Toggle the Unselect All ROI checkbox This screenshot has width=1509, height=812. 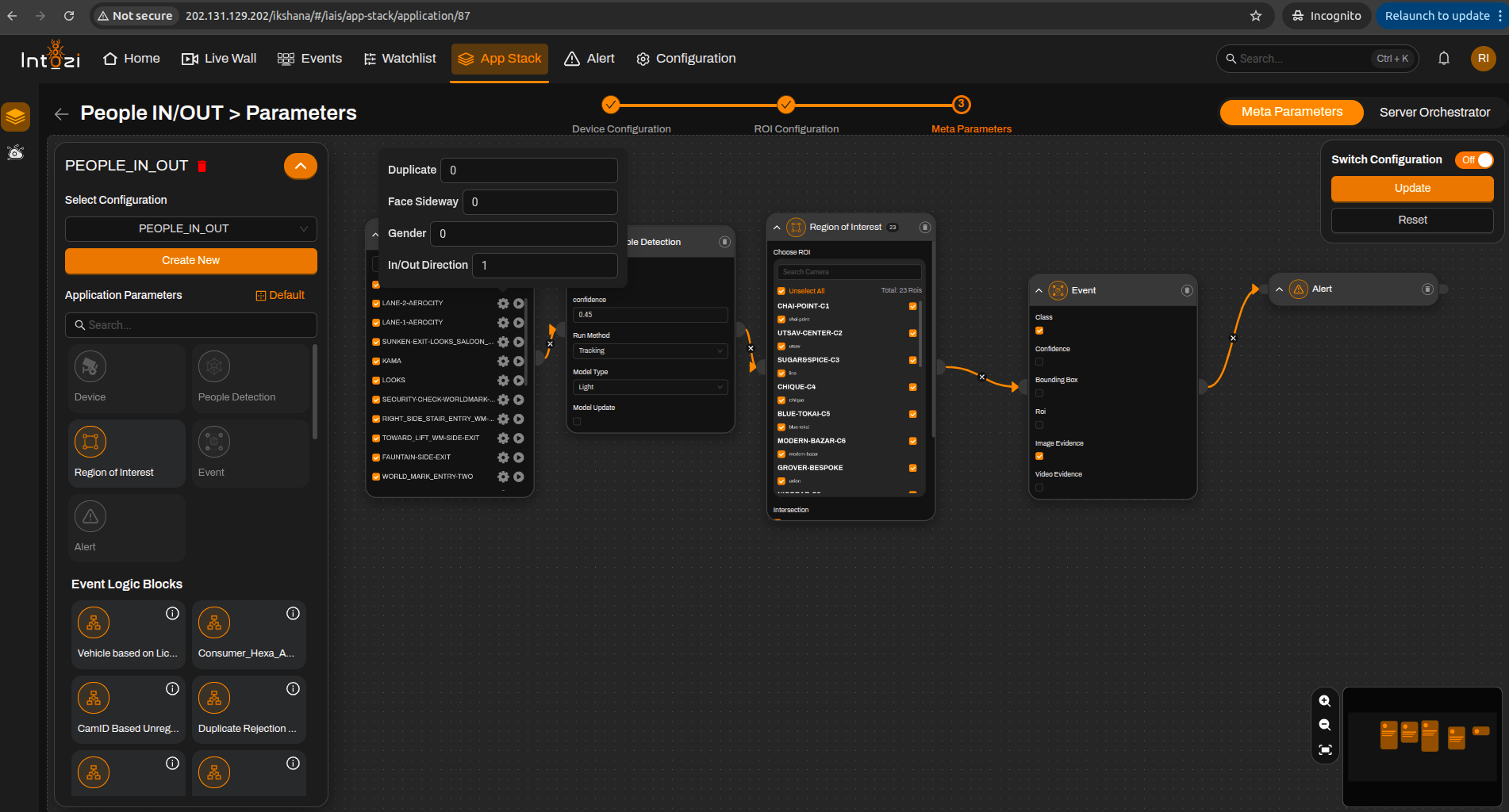pos(781,291)
